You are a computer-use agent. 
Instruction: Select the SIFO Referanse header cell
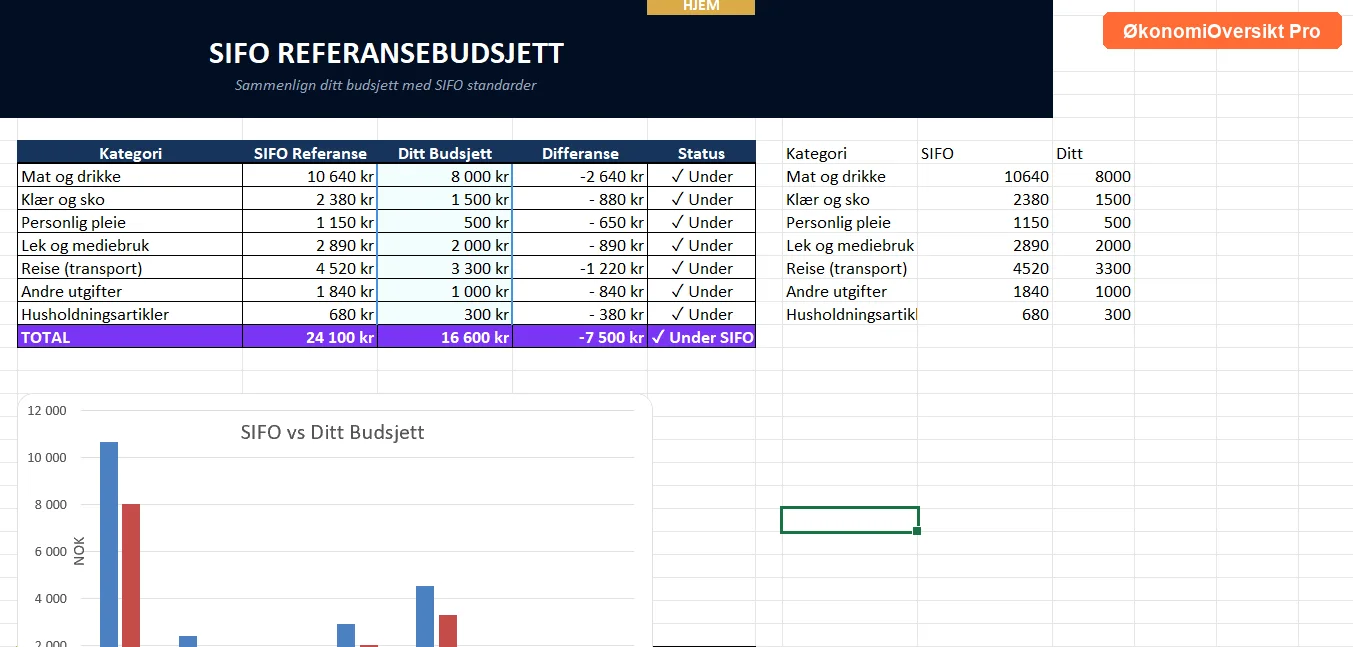310,153
